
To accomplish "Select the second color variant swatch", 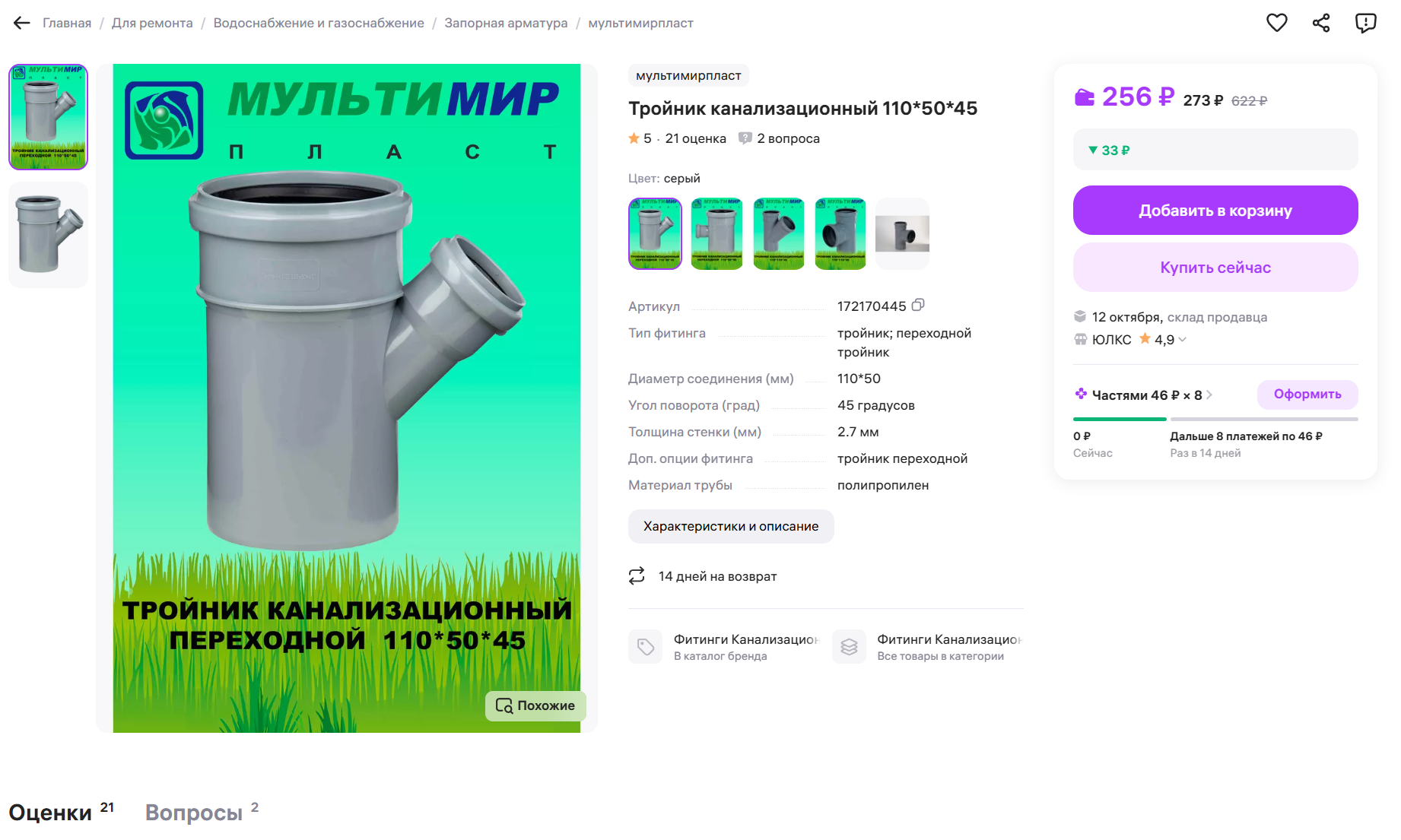I will (716, 234).
